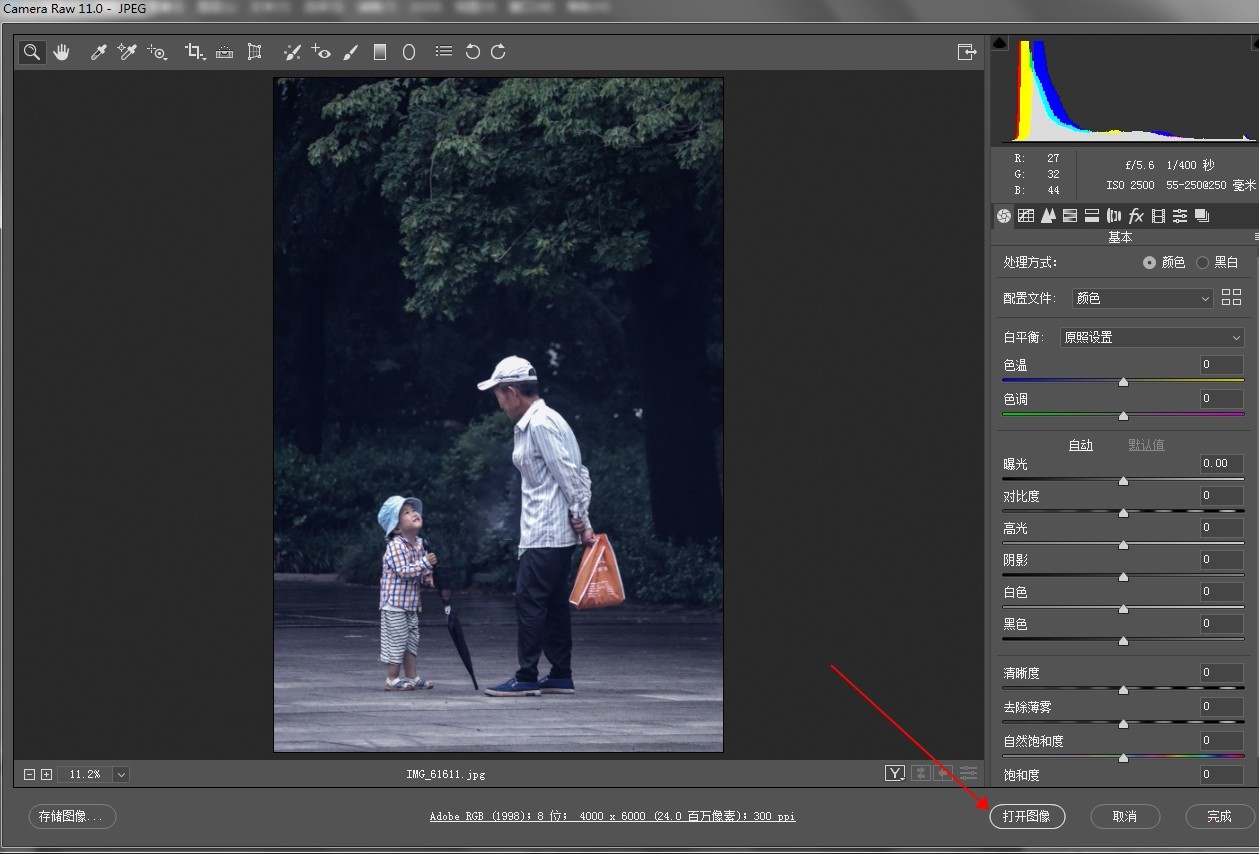Click the 打开图像 button
This screenshot has height=854, width=1259.
pyautogui.click(x=1027, y=817)
